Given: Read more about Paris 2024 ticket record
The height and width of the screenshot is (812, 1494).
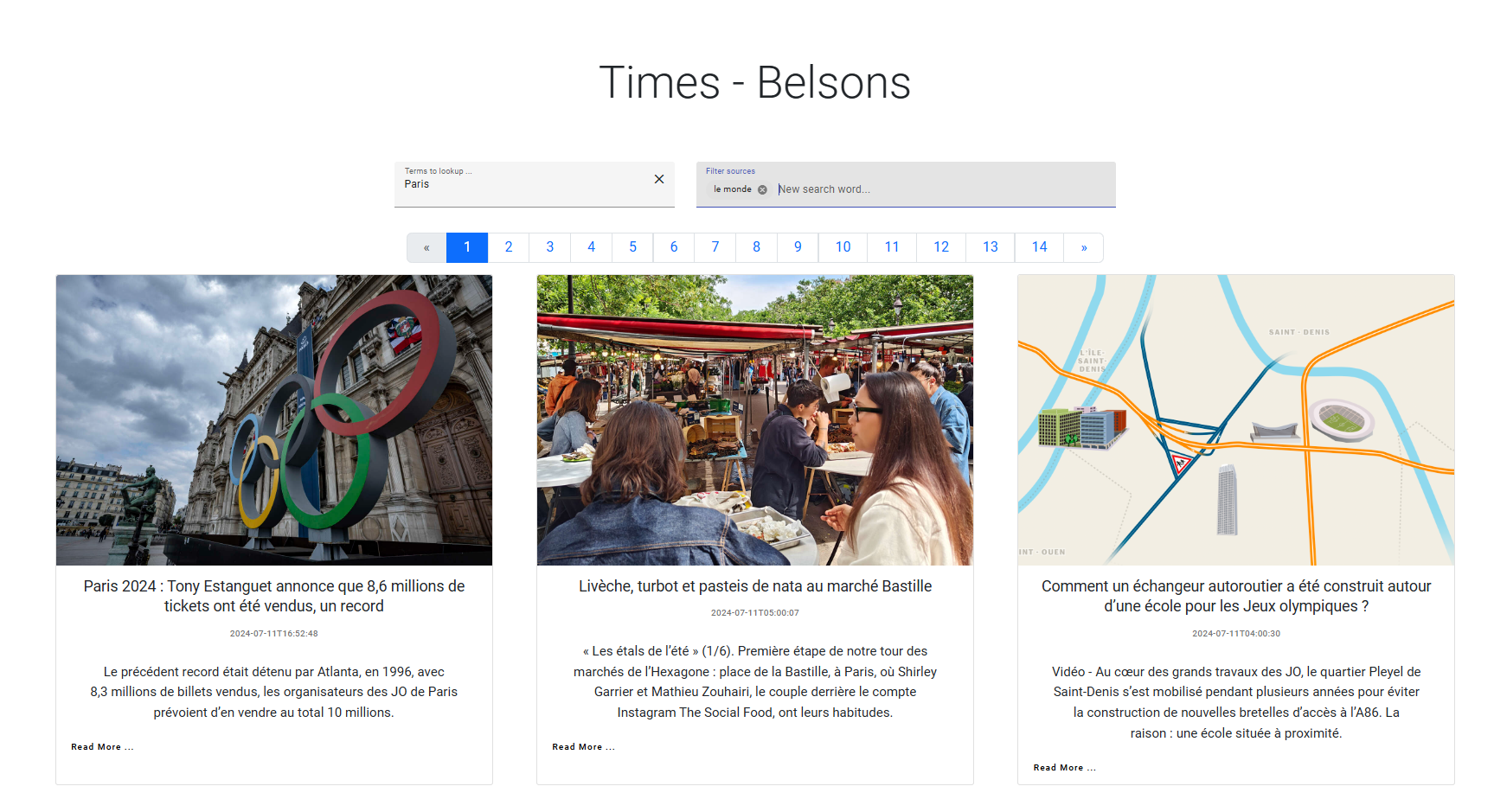Looking at the screenshot, I should pyautogui.click(x=102, y=747).
